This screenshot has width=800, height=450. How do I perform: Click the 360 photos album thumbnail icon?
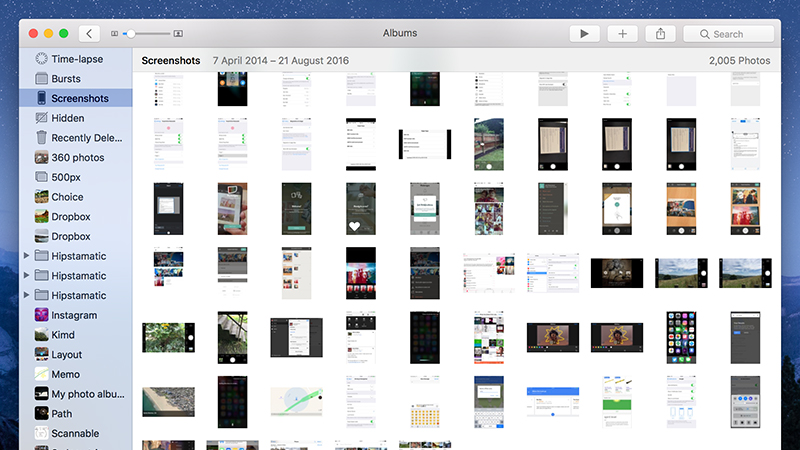point(41,157)
